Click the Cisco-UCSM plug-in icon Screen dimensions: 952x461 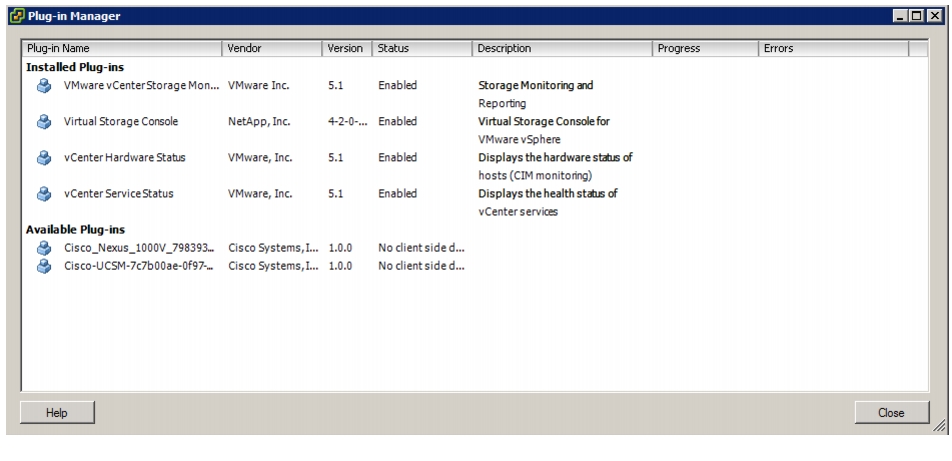(44, 266)
